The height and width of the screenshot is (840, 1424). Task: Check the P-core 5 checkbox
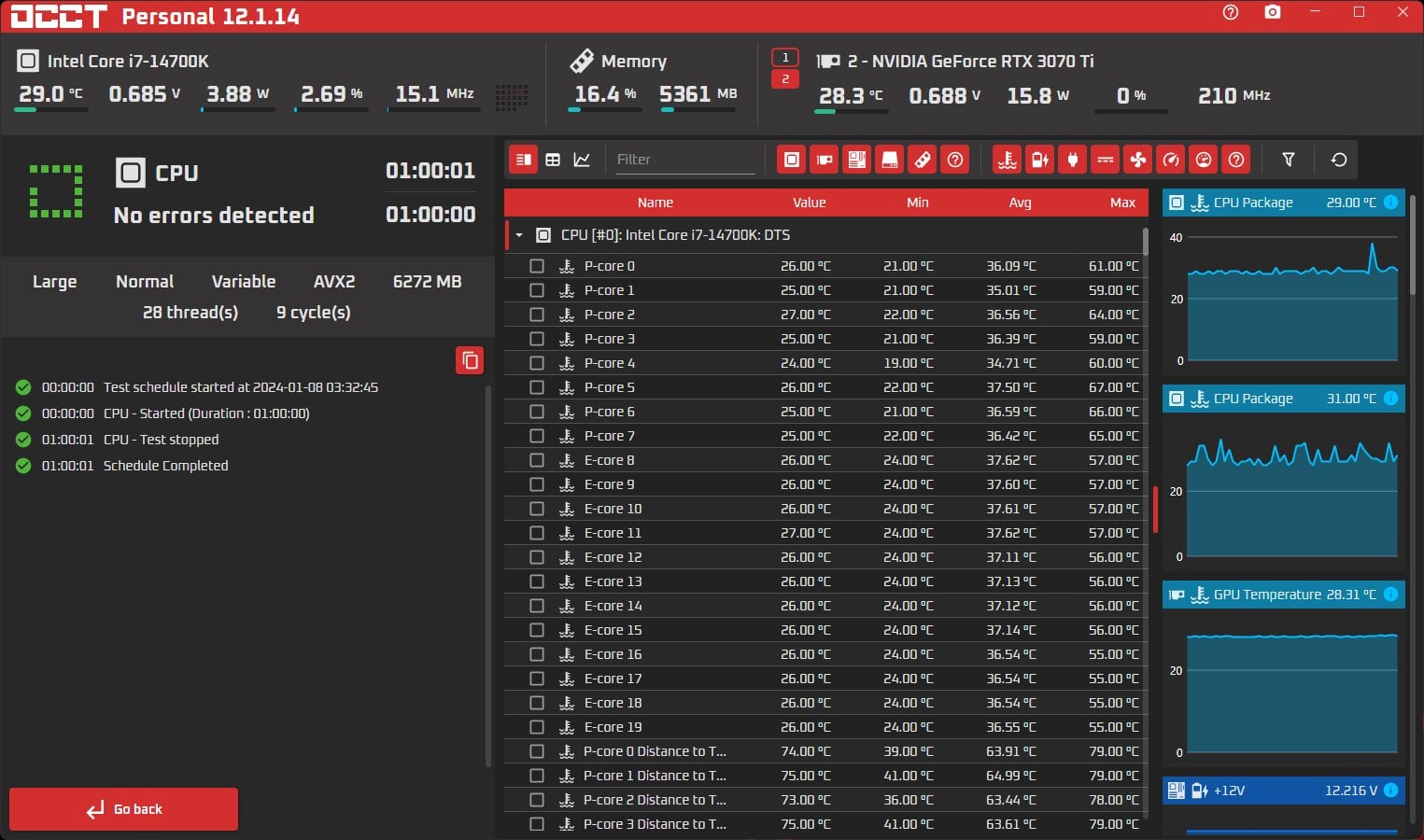537,387
